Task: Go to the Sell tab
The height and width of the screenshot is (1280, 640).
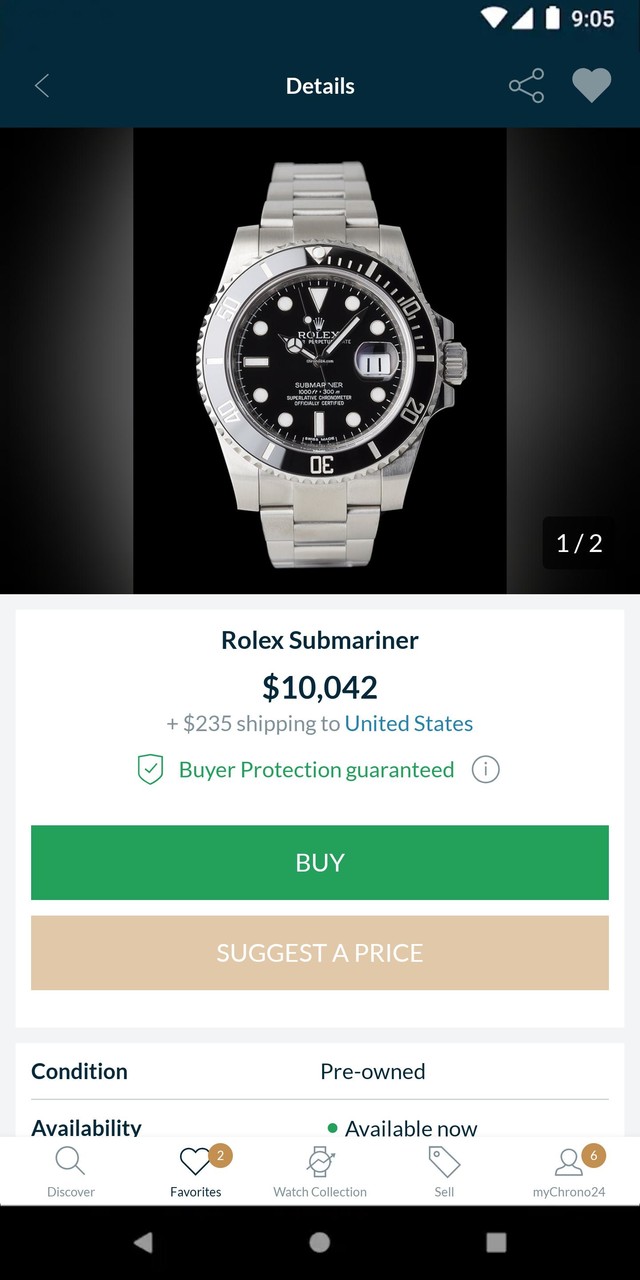Action: pos(444,1171)
